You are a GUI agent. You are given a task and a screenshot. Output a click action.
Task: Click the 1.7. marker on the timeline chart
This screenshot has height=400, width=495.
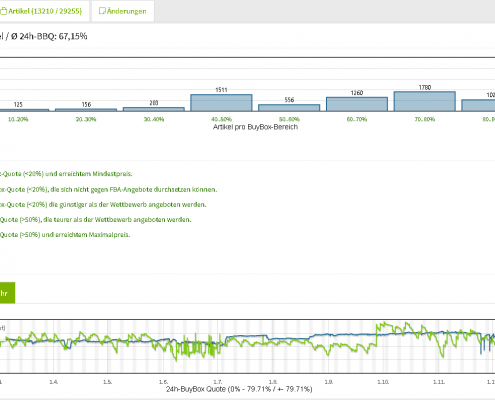point(217,382)
